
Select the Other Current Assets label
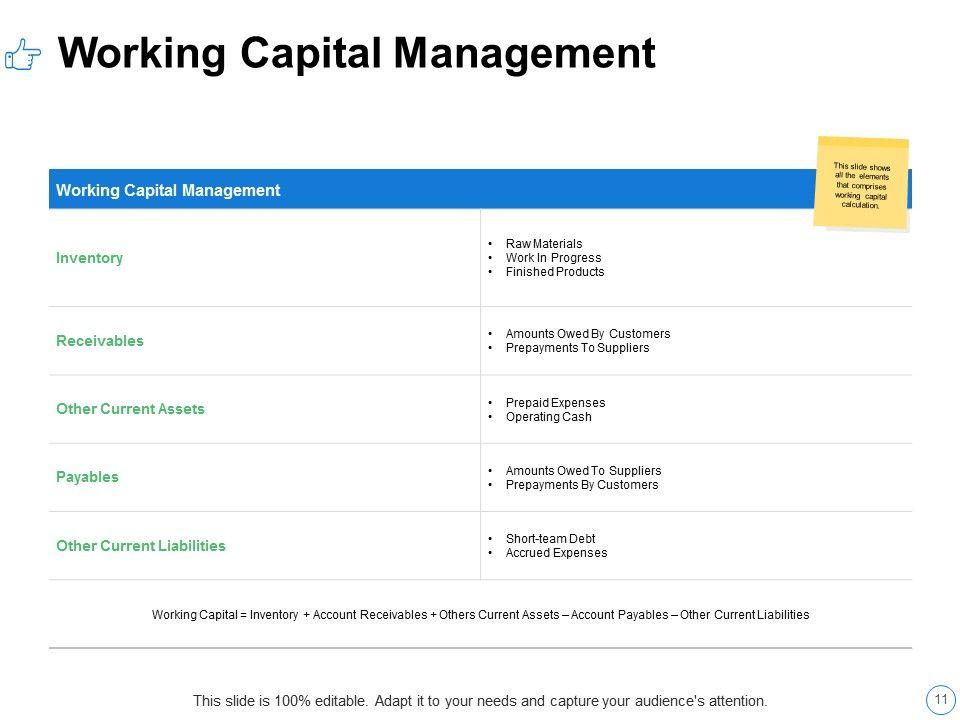(x=130, y=409)
